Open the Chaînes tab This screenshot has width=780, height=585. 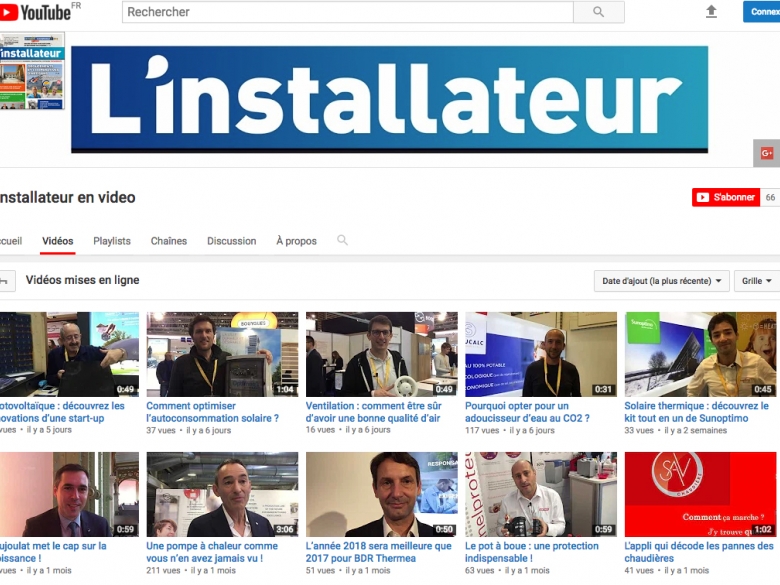coord(169,241)
